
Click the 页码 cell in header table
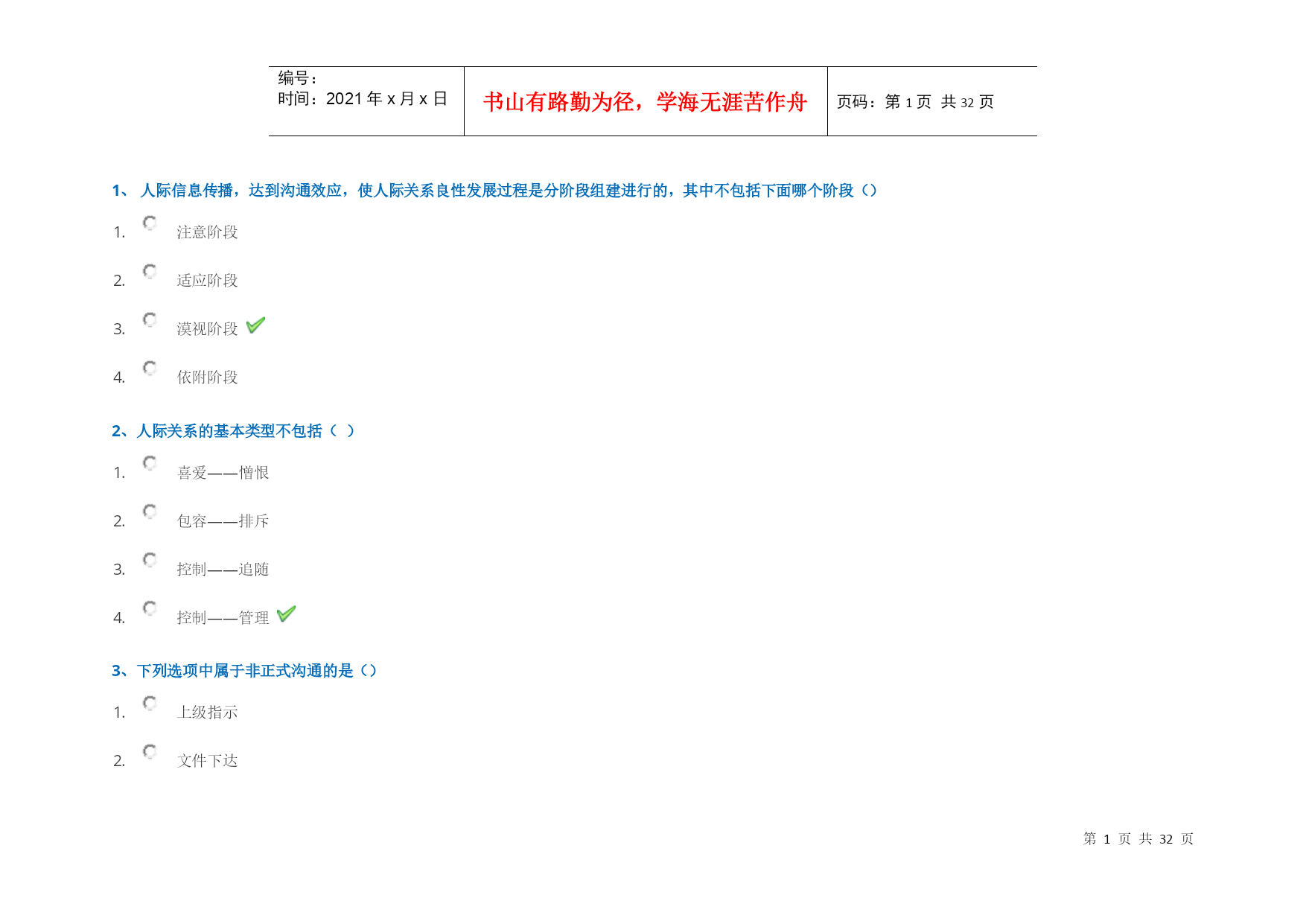point(915,102)
